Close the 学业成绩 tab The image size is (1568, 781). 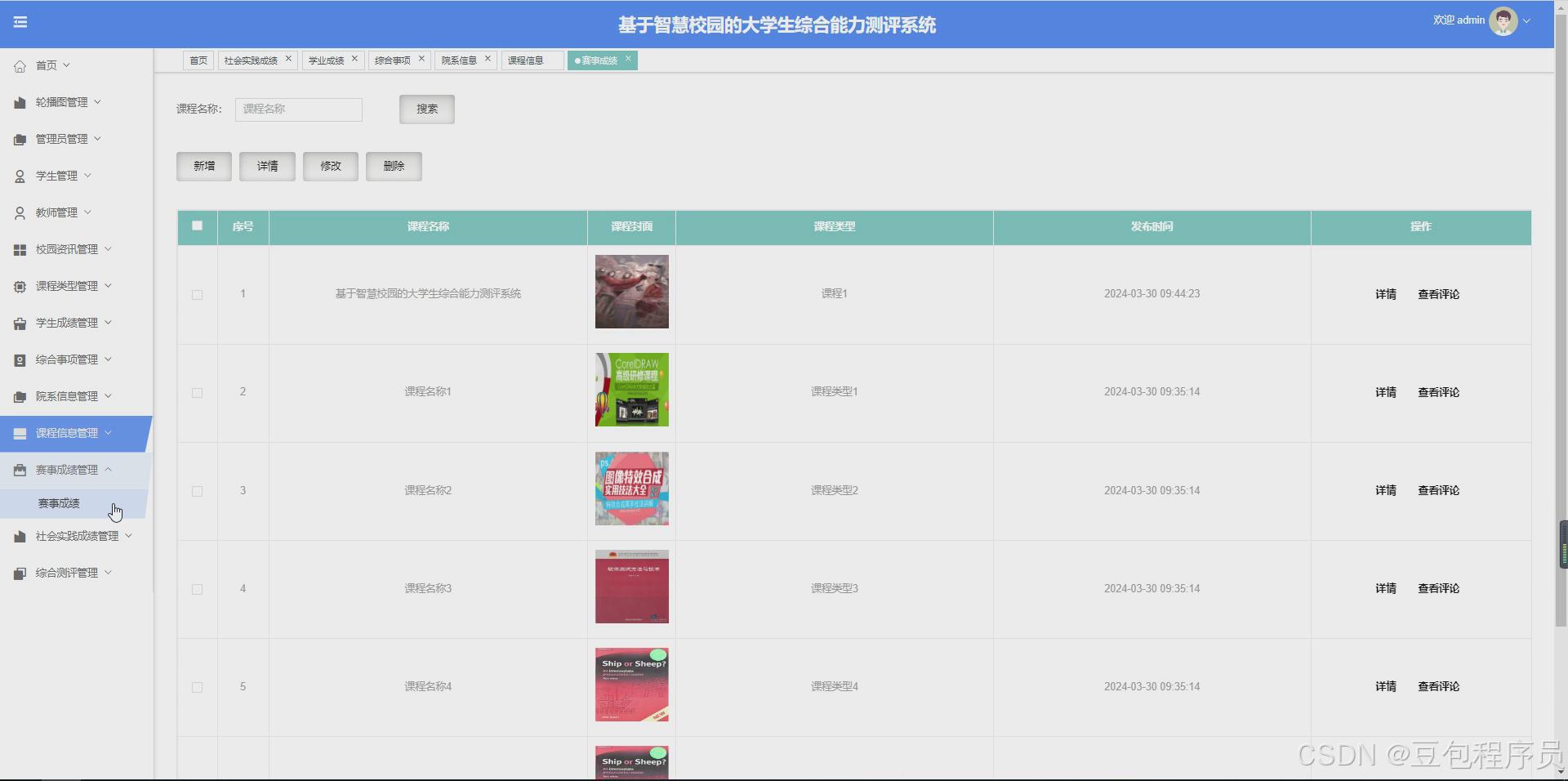tap(354, 59)
